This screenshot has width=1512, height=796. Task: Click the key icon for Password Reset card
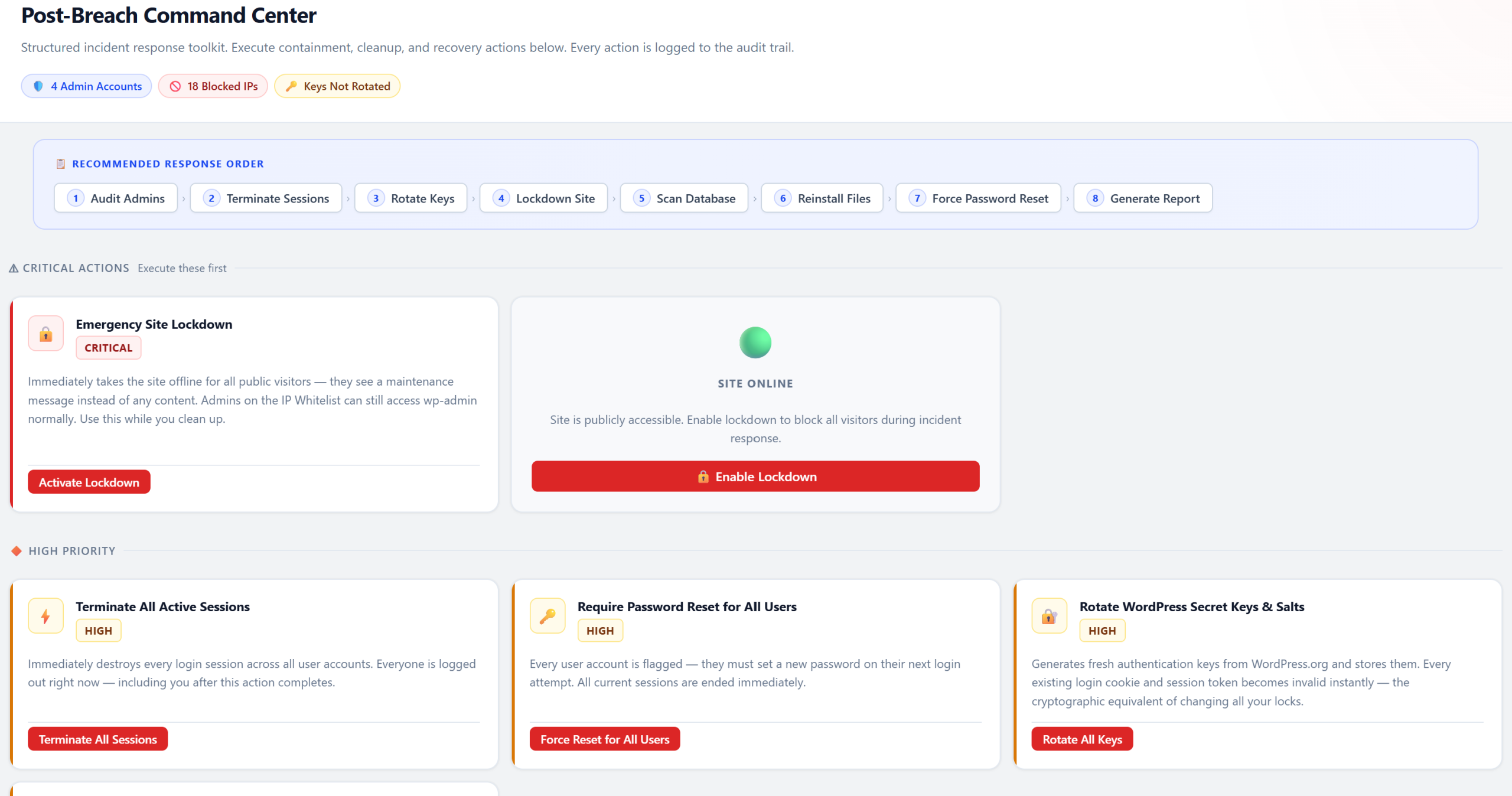(548, 616)
